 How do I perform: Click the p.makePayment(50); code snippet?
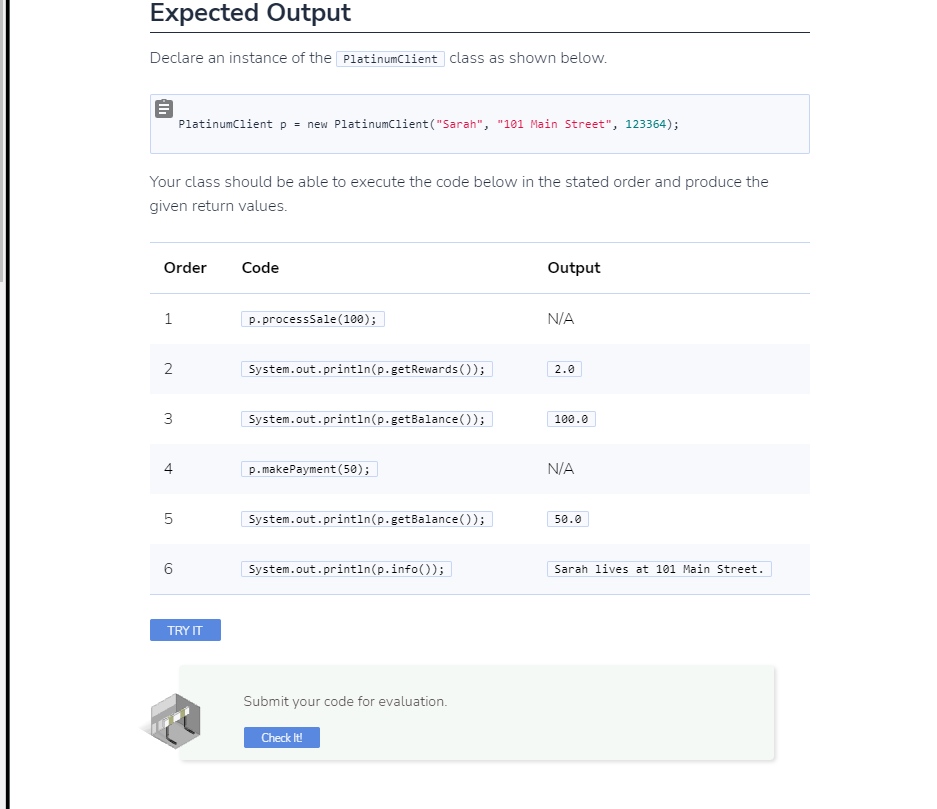(x=310, y=469)
